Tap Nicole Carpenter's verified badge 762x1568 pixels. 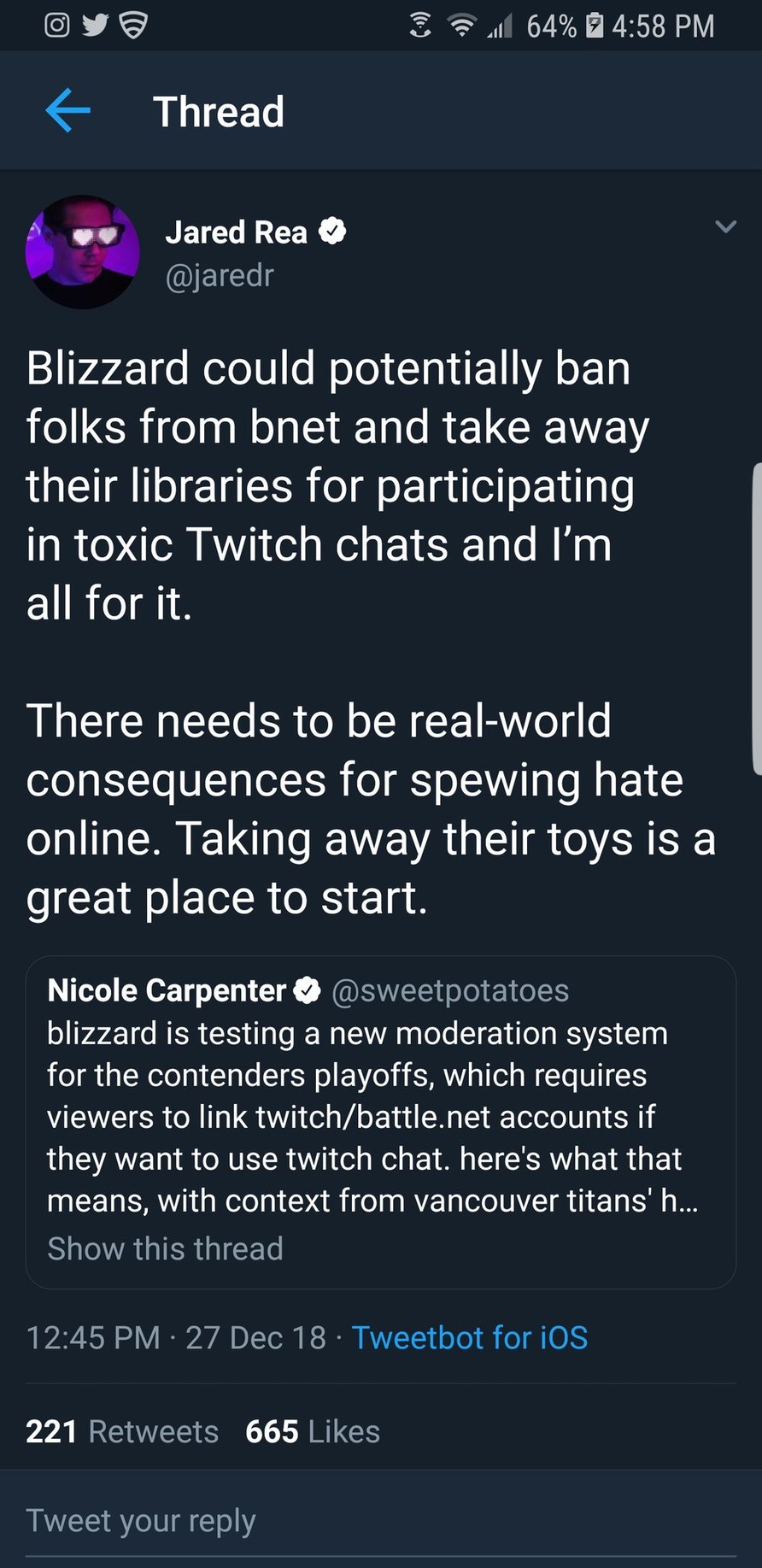[x=307, y=990]
